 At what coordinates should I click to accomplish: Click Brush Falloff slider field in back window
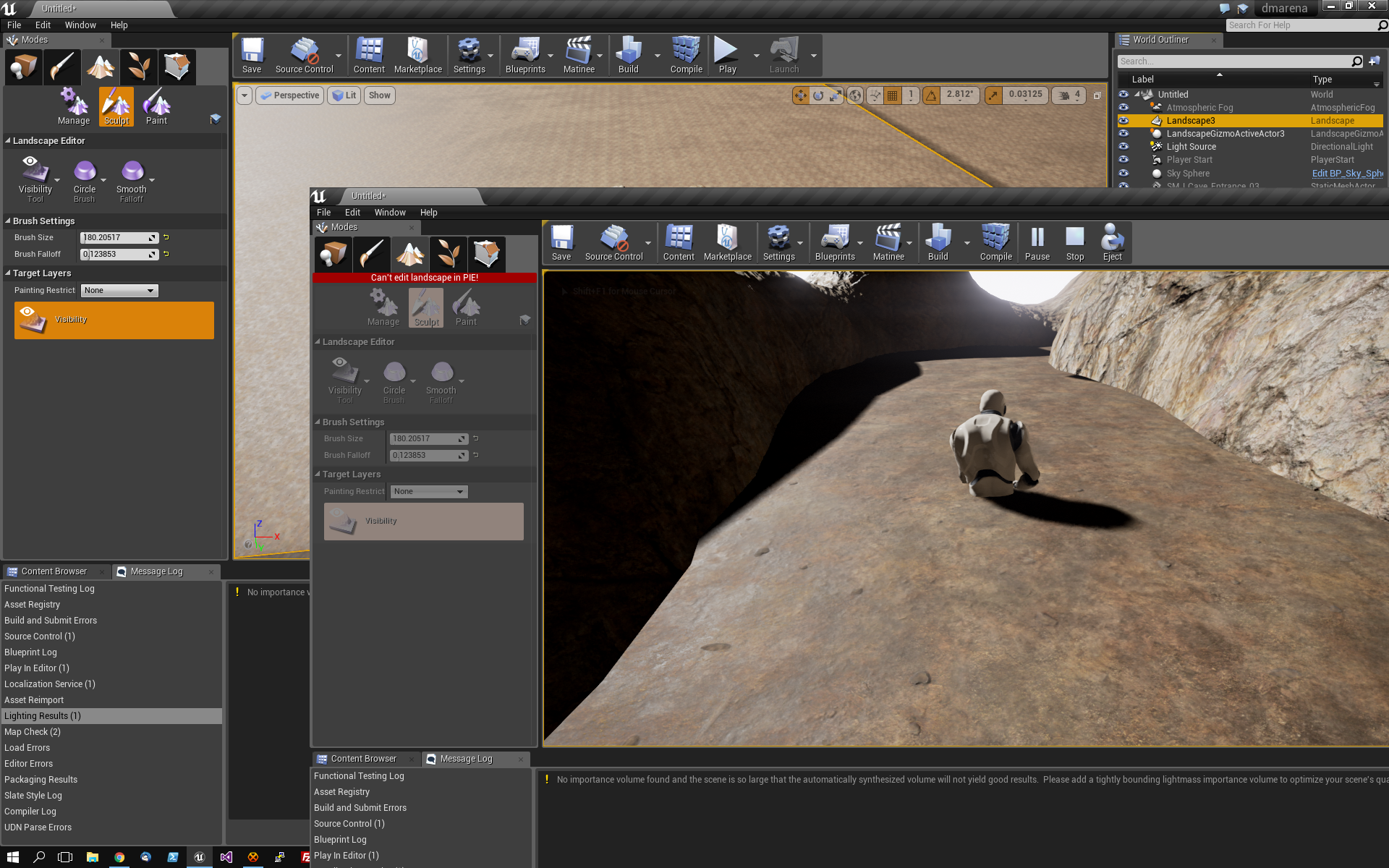pyautogui.click(x=119, y=255)
